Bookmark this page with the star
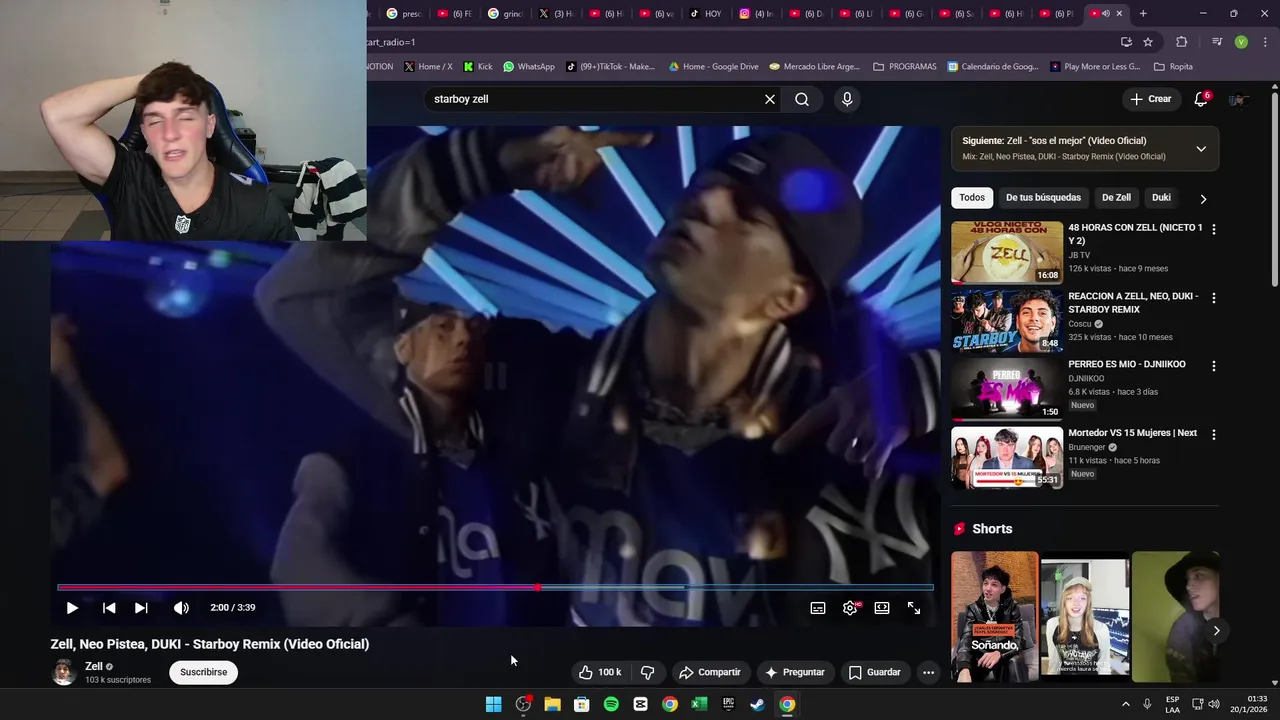 1148,42
